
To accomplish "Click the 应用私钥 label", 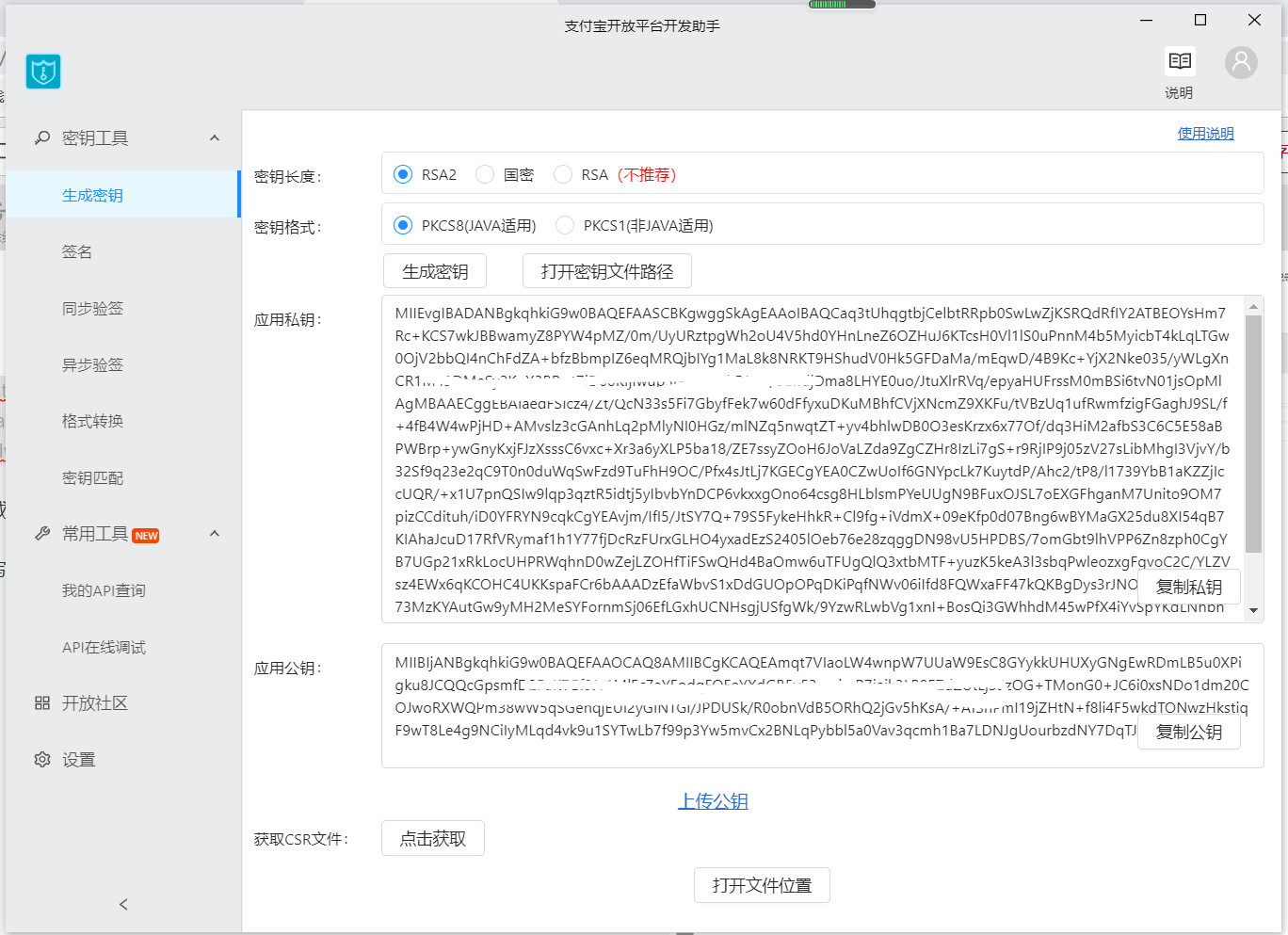I will click(x=288, y=319).
